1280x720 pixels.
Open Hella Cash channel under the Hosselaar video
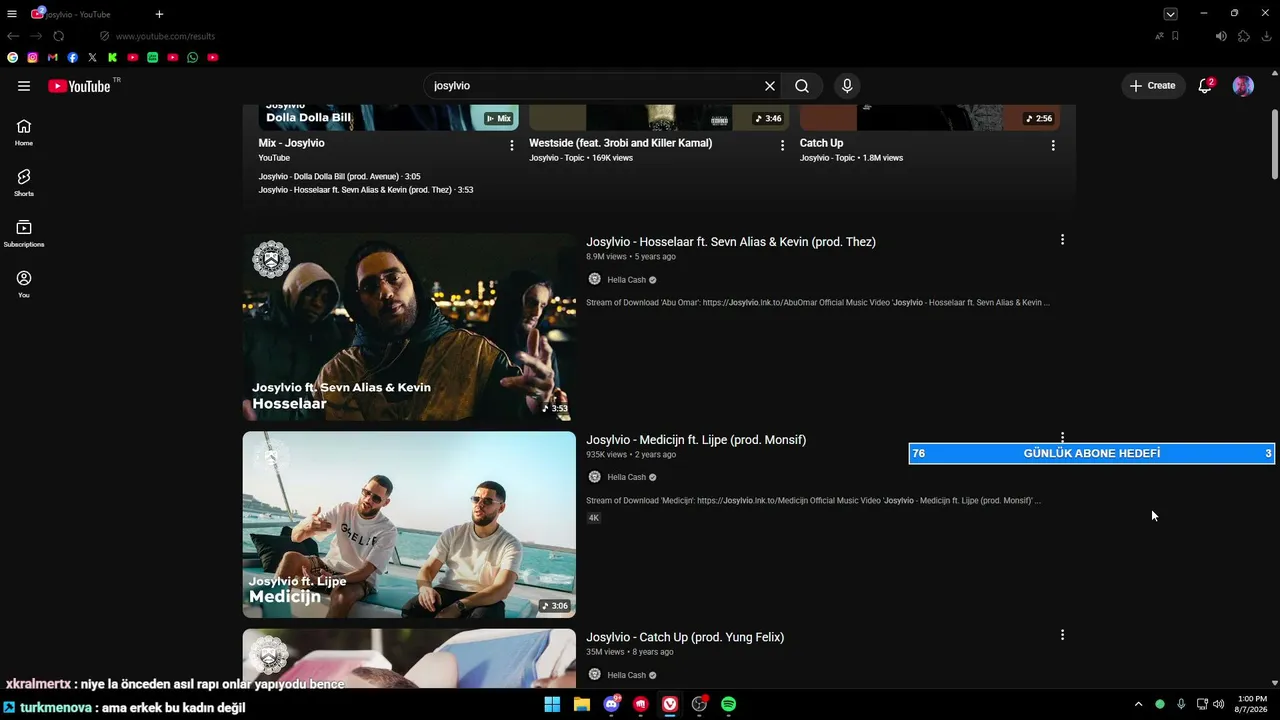point(626,280)
